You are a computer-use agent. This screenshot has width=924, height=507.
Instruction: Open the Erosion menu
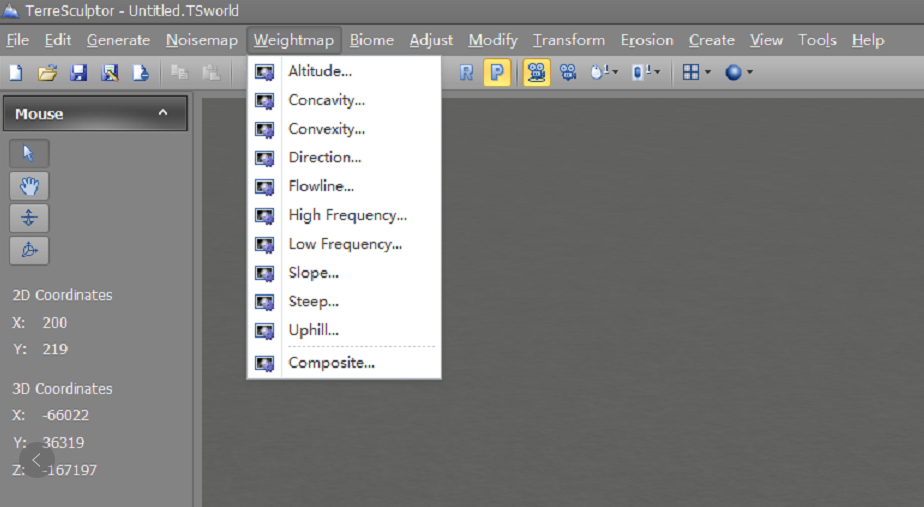(x=647, y=40)
